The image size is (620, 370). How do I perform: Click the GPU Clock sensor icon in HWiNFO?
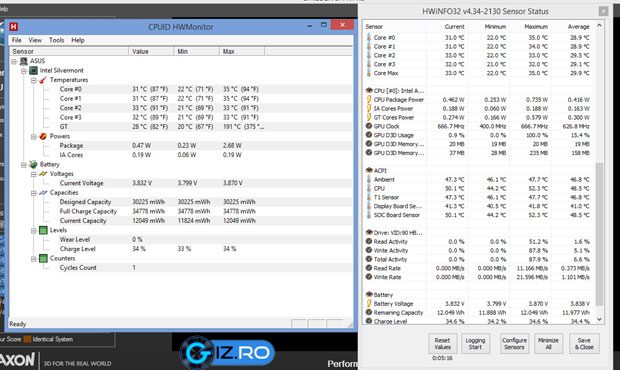(369, 126)
